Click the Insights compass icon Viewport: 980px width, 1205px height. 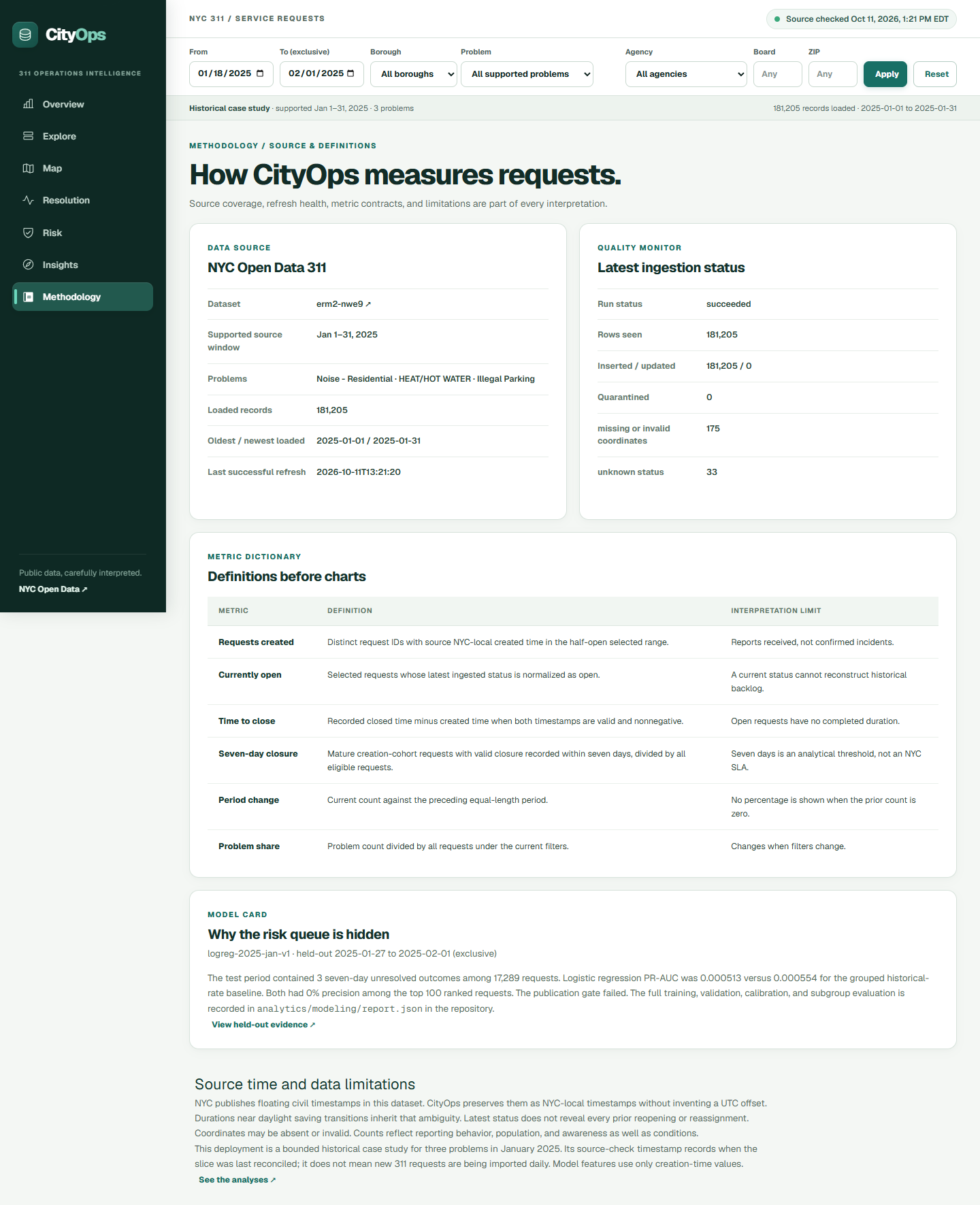pyautogui.click(x=28, y=265)
